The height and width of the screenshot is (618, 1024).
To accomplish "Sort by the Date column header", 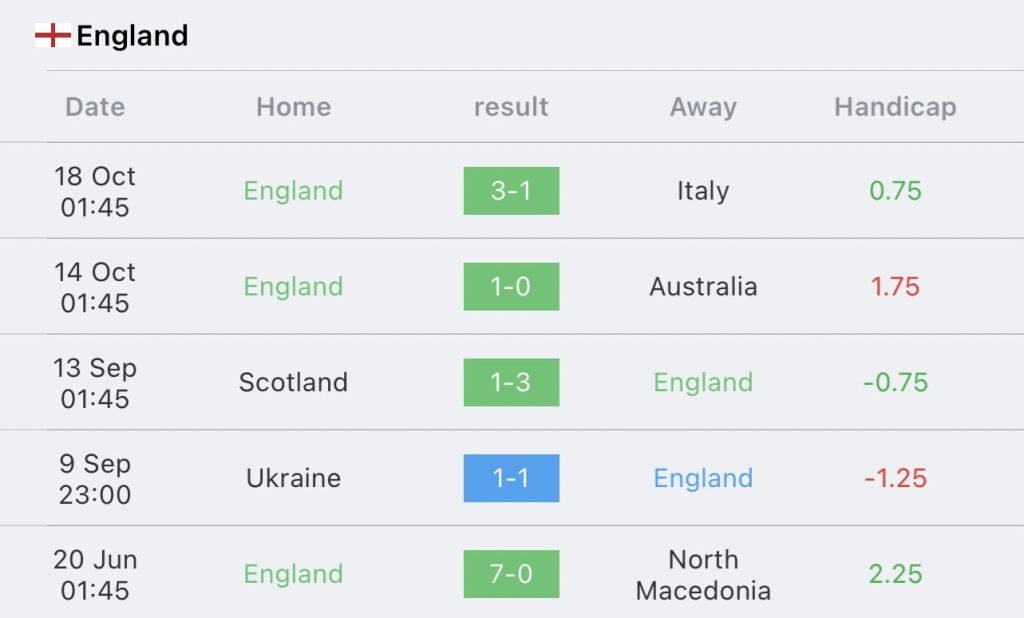I will 95,107.
